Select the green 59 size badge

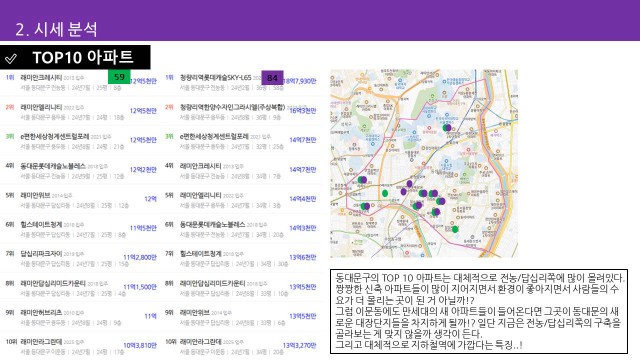[119, 77]
